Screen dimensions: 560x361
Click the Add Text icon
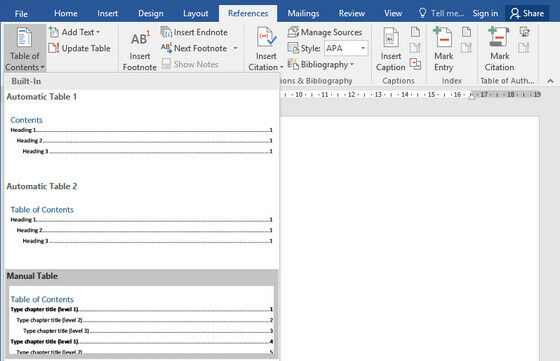coord(54,32)
